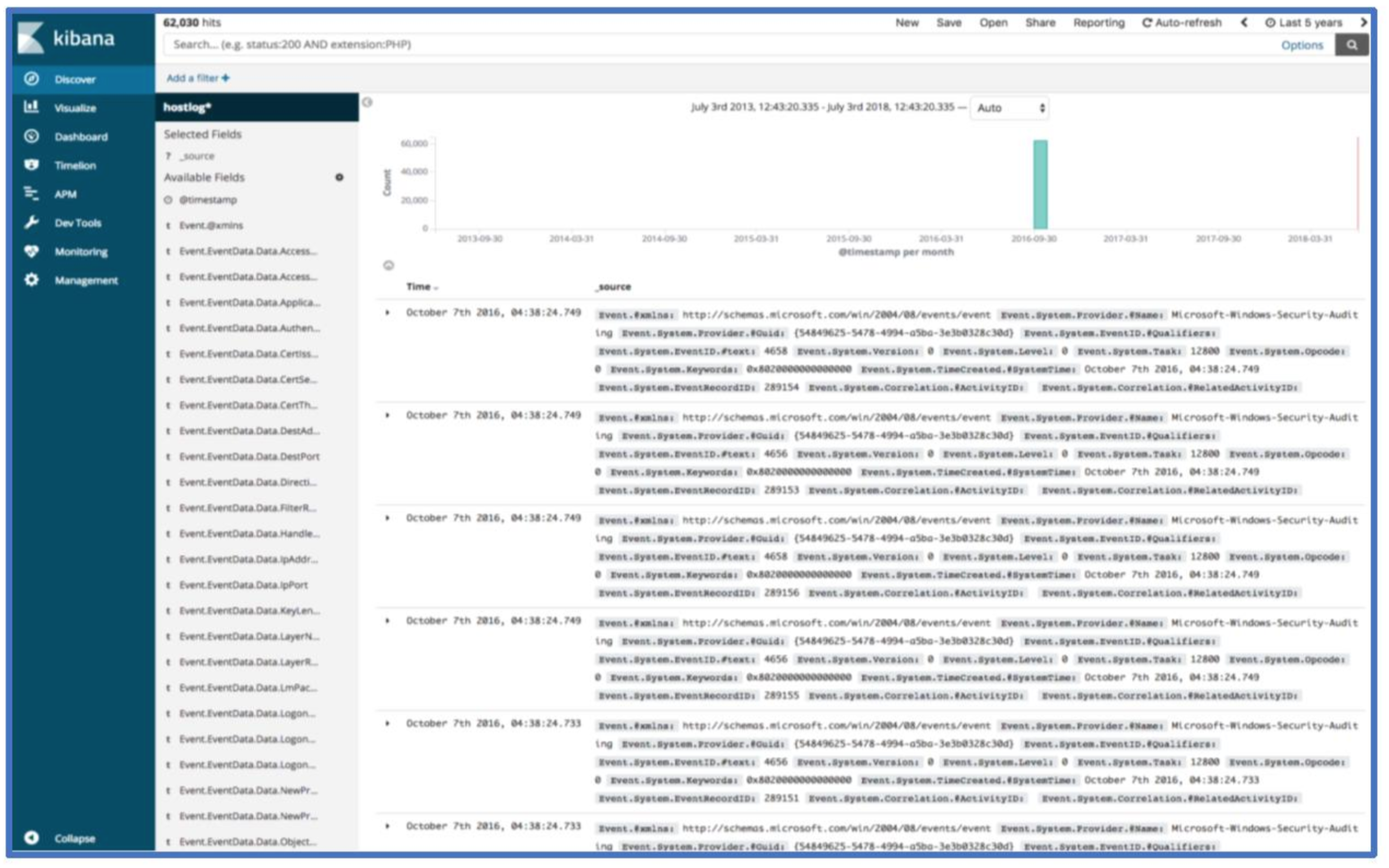The height and width of the screenshot is (868, 1389).
Task: Select Event.EventData.Data.Applica... field
Action: coord(250,302)
